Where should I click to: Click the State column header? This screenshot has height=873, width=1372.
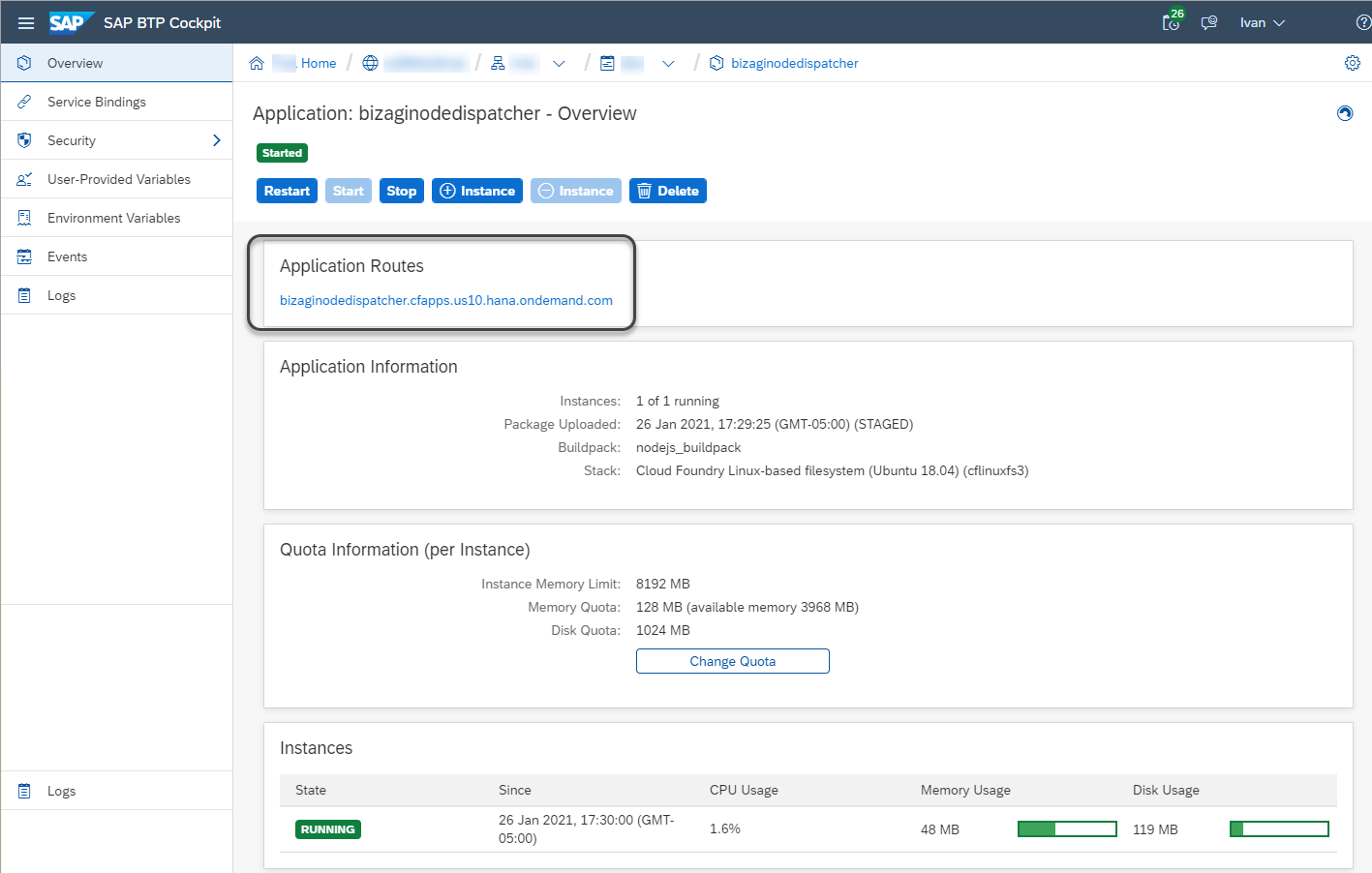coord(311,790)
